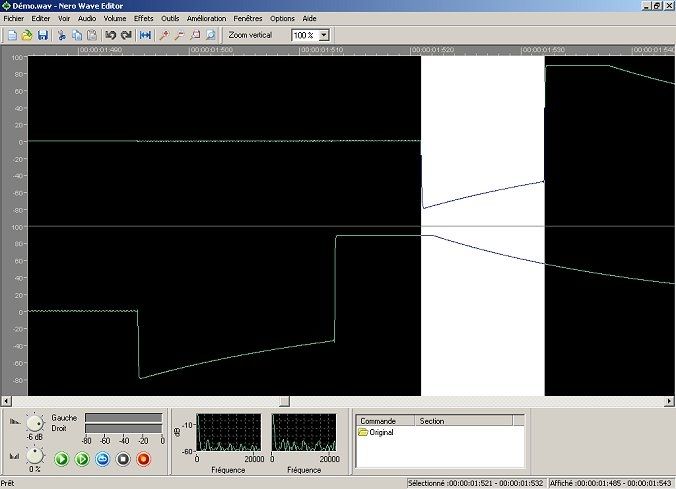Open the Audio menu
This screenshot has height=489, width=676.
coord(87,19)
